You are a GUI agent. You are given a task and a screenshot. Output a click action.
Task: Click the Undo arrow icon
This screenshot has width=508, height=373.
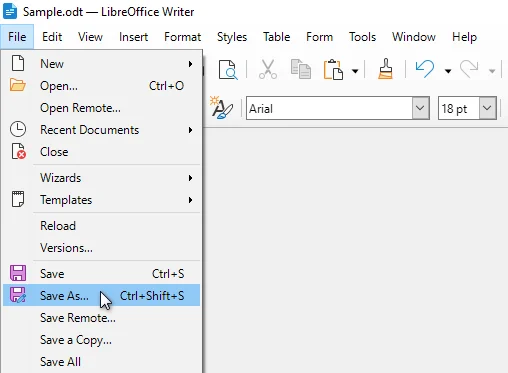[425, 69]
